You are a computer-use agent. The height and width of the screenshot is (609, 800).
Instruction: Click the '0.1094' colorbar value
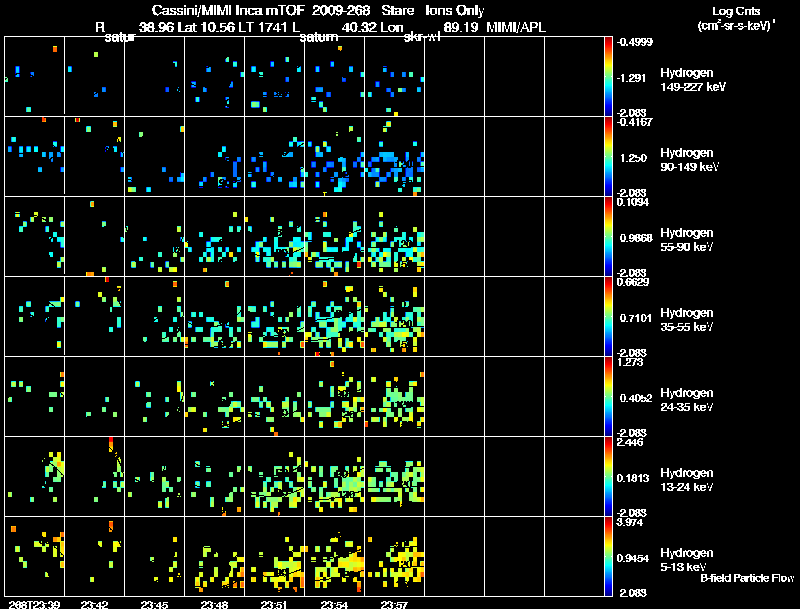pos(633,202)
